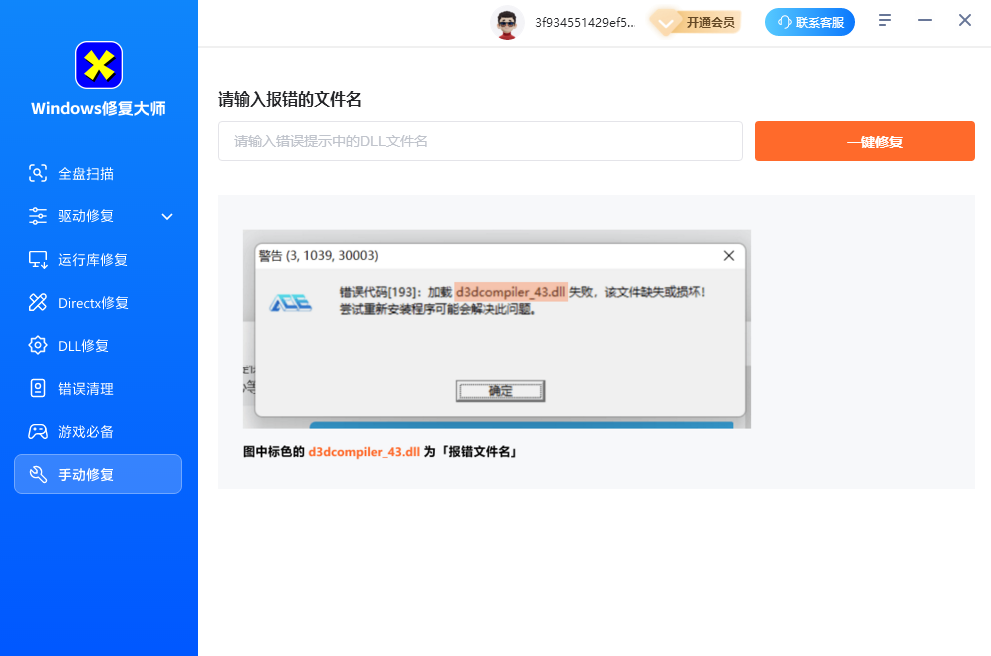Viewport: 991px width, 656px height.
Task: Click the 开通会员 membership button
Action: pyautogui.click(x=696, y=23)
